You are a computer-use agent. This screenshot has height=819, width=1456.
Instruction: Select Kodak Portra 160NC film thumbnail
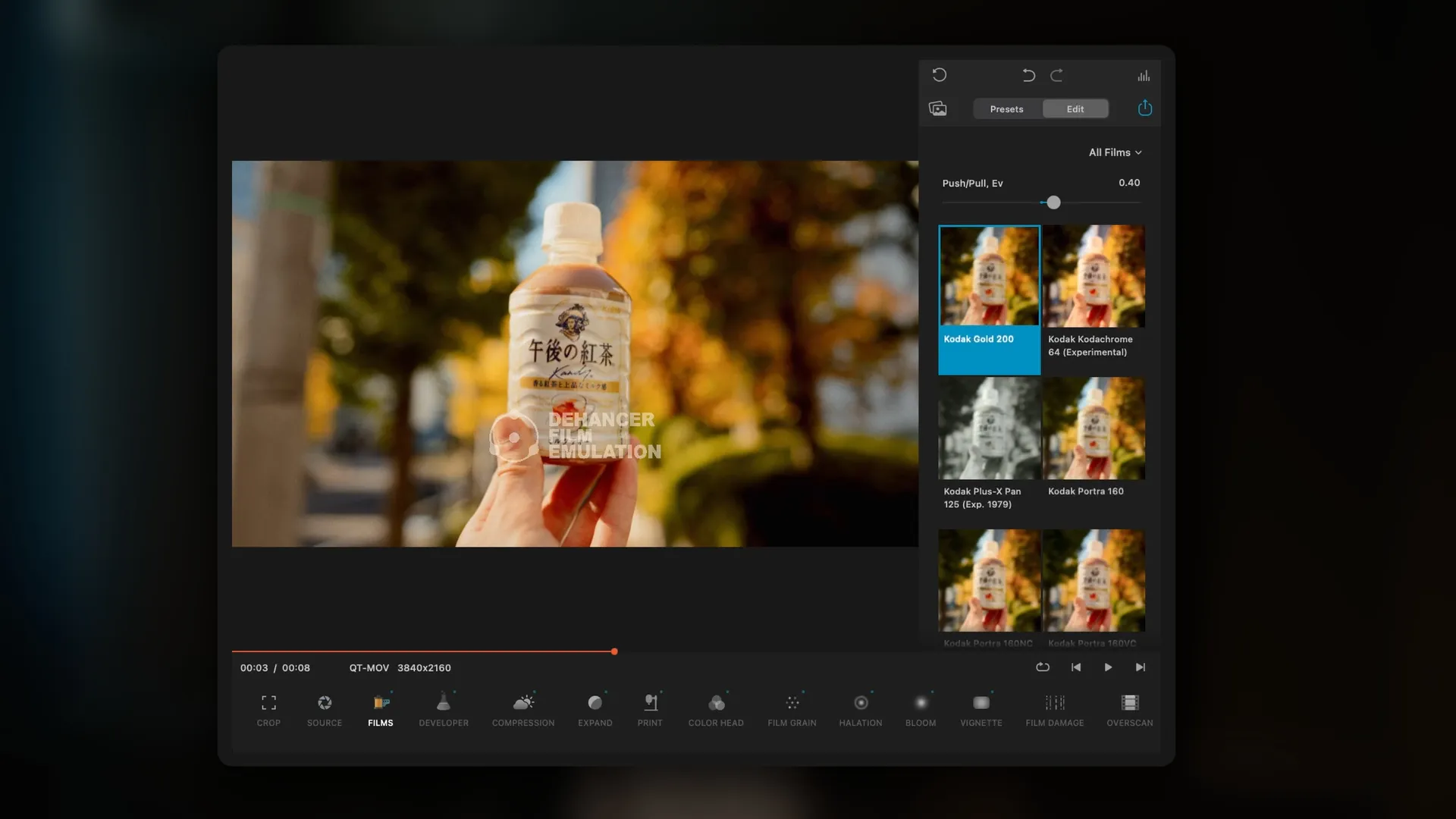[x=990, y=581]
